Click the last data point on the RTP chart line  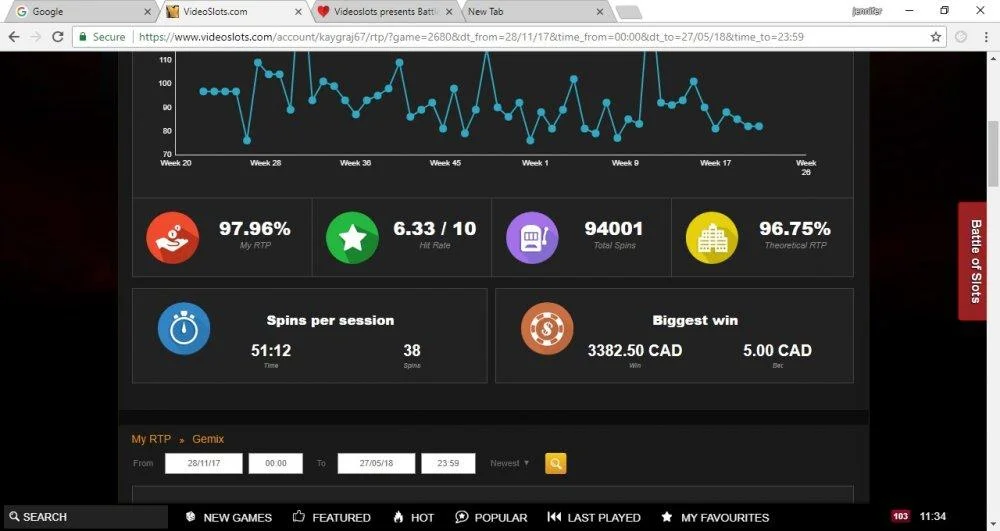coord(759,126)
